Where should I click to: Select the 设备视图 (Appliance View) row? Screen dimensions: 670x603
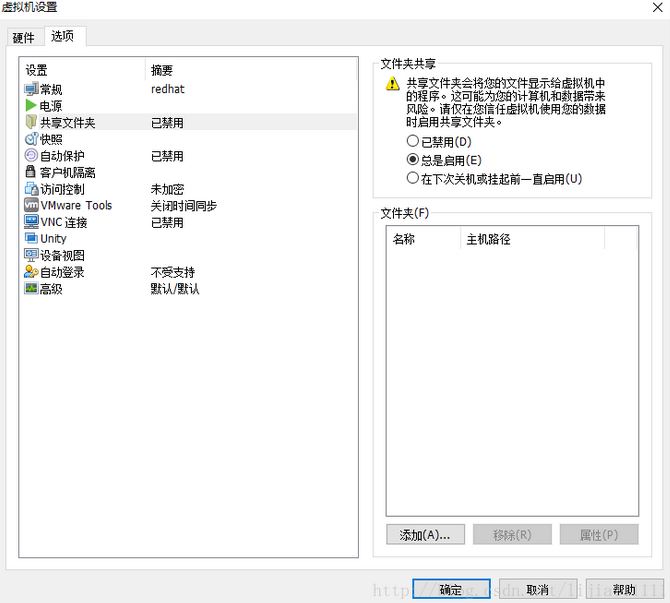click(x=62, y=255)
